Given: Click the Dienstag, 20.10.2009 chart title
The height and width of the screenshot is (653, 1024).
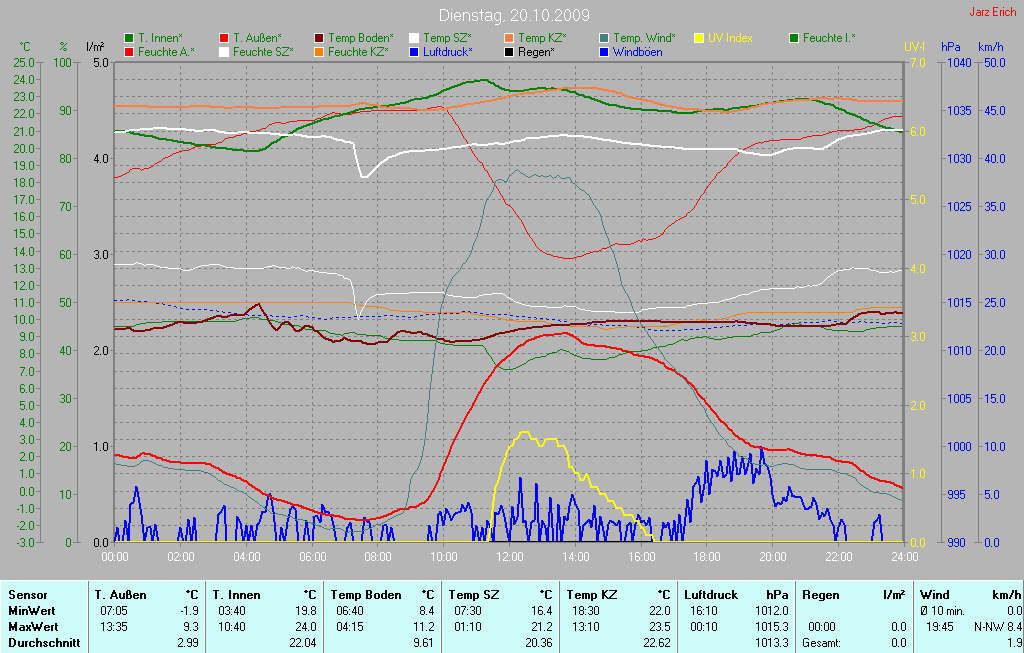Looking at the screenshot, I should 514,16.
